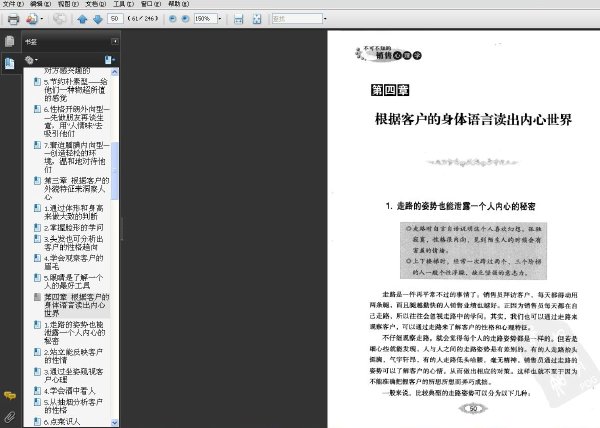600x428 pixels.
Task: Select bookmark 3.头发也可分析出客户
Action: (73, 243)
